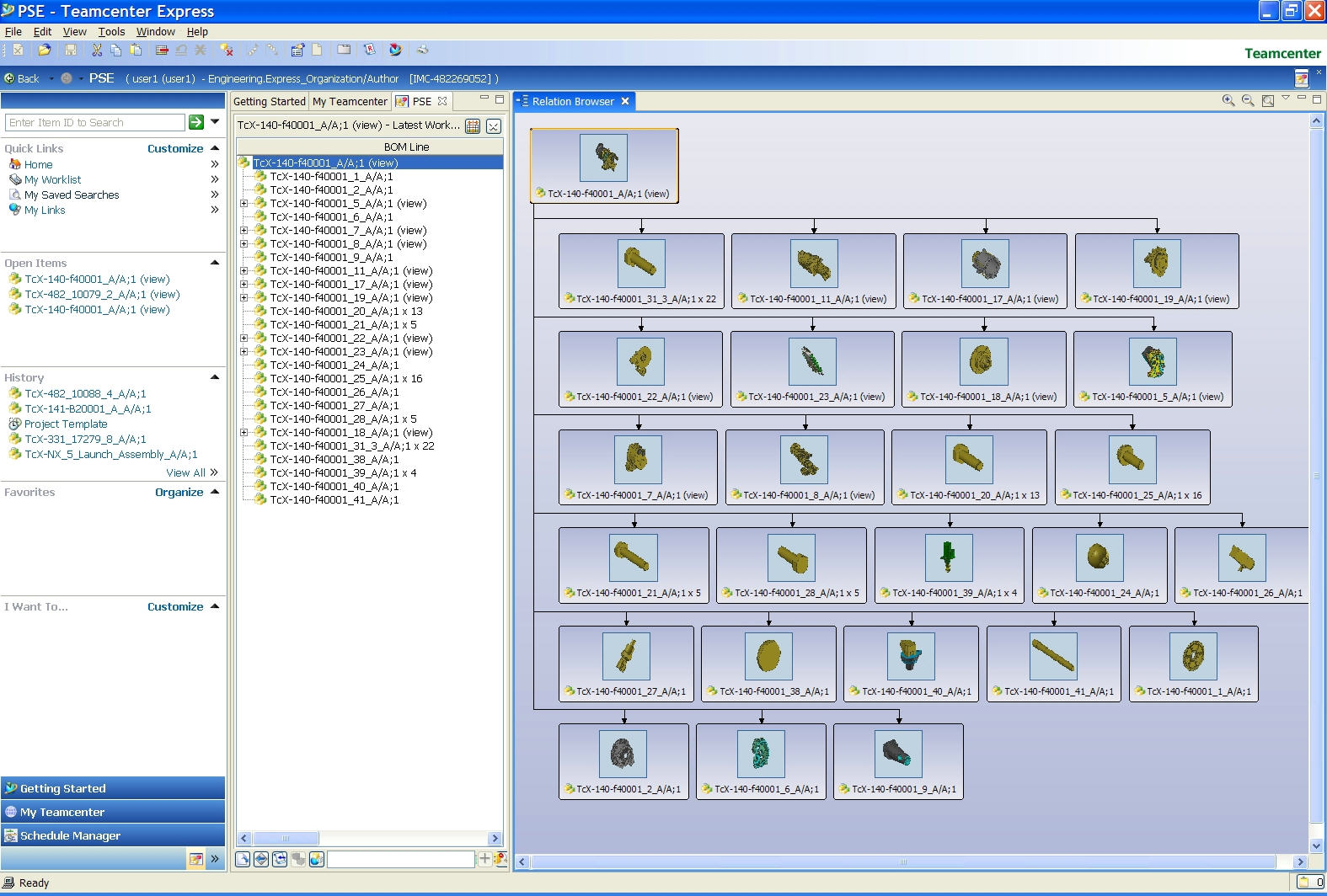Select TcX-140-f40001_20_A/A;1 x 13 BOM line
Image resolution: width=1327 pixels, height=896 pixels.
click(x=346, y=311)
